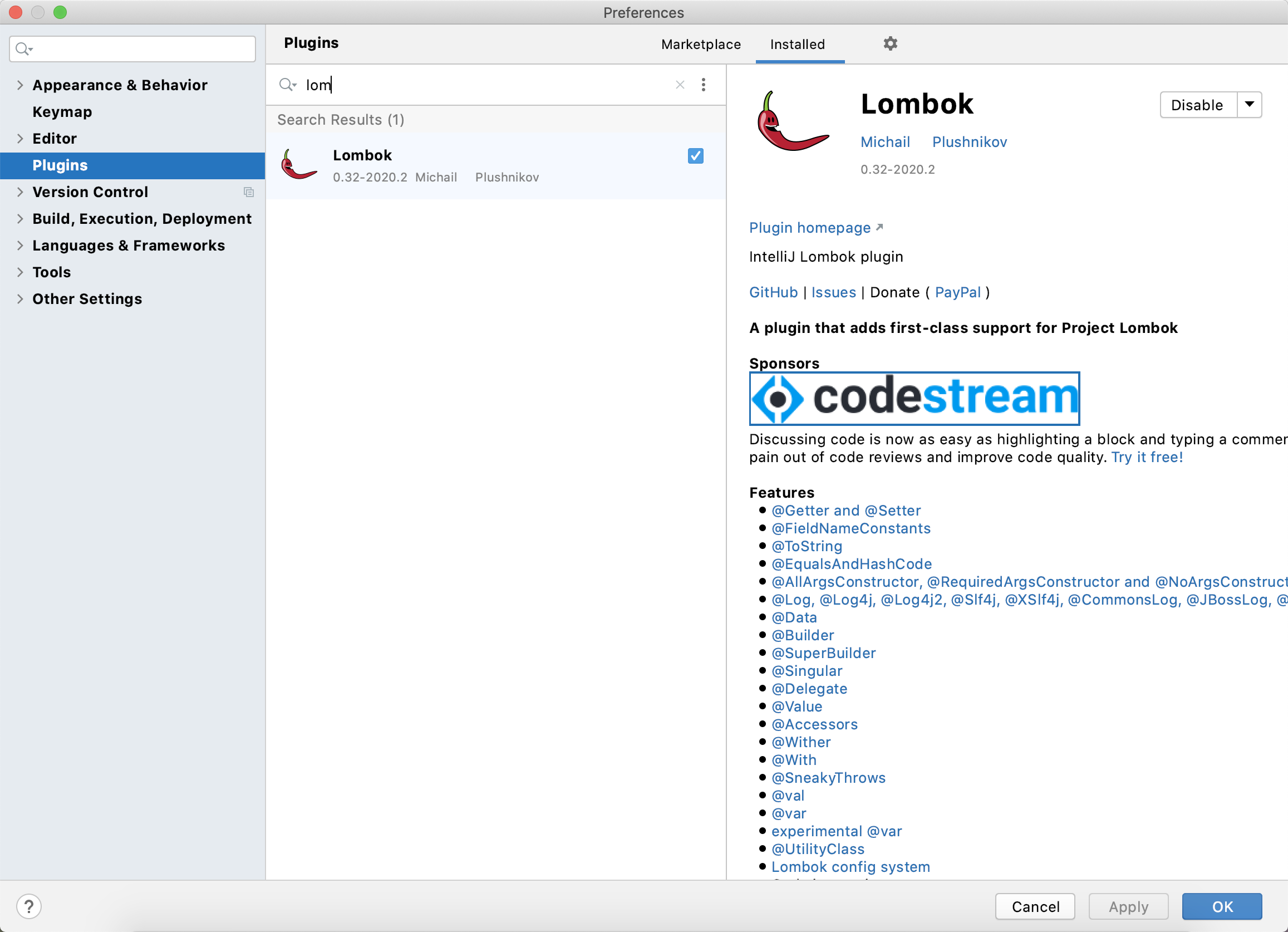
Task: Expand Languages & Frameworks tree node
Action: point(21,246)
